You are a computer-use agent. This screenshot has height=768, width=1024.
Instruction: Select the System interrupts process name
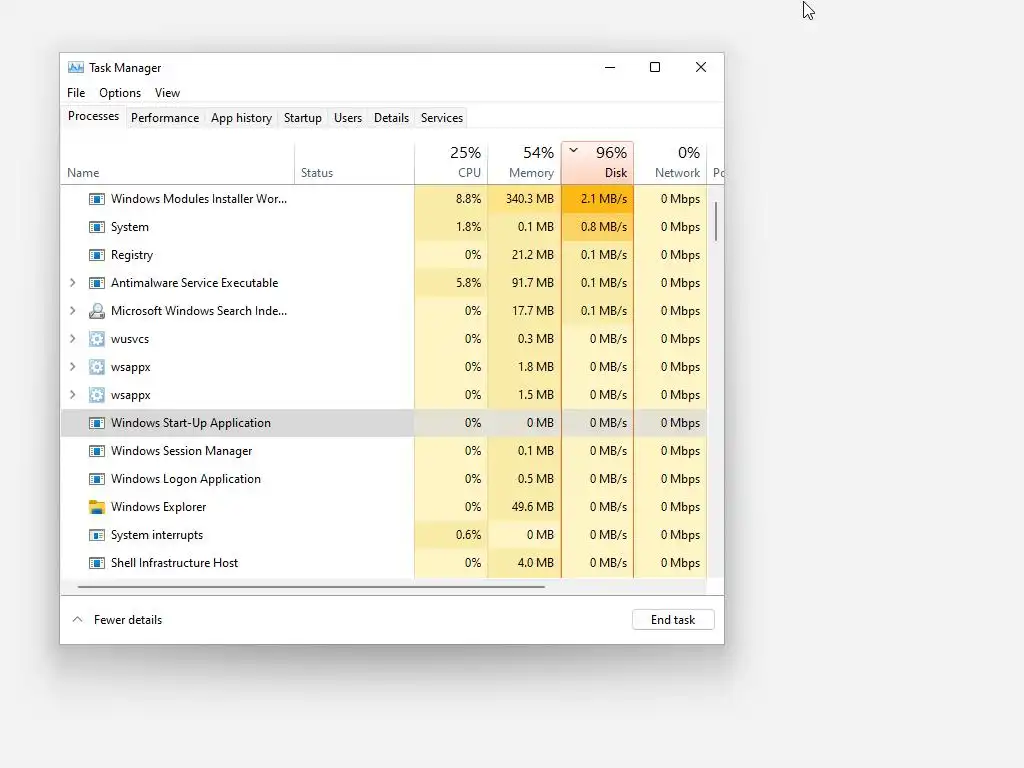(x=157, y=535)
